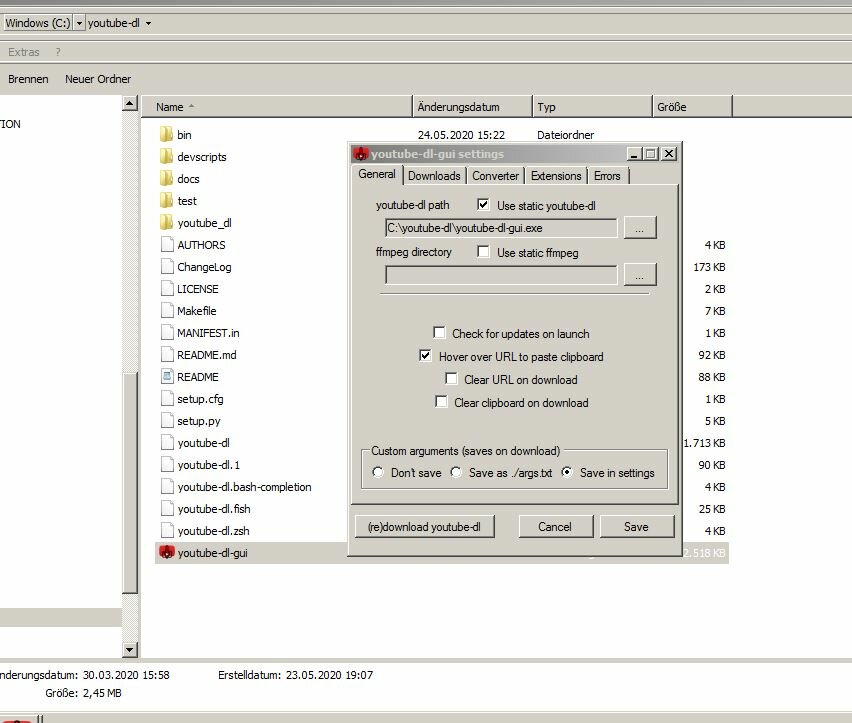The width and height of the screenshot is (852, 723).
Task: Browse for the ffmpeg directory
Action: (640, 274)
